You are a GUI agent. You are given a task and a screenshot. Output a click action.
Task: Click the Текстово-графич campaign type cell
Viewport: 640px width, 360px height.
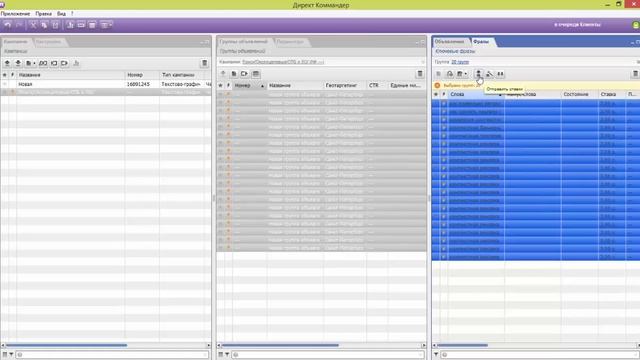click(x=181, y=84)
